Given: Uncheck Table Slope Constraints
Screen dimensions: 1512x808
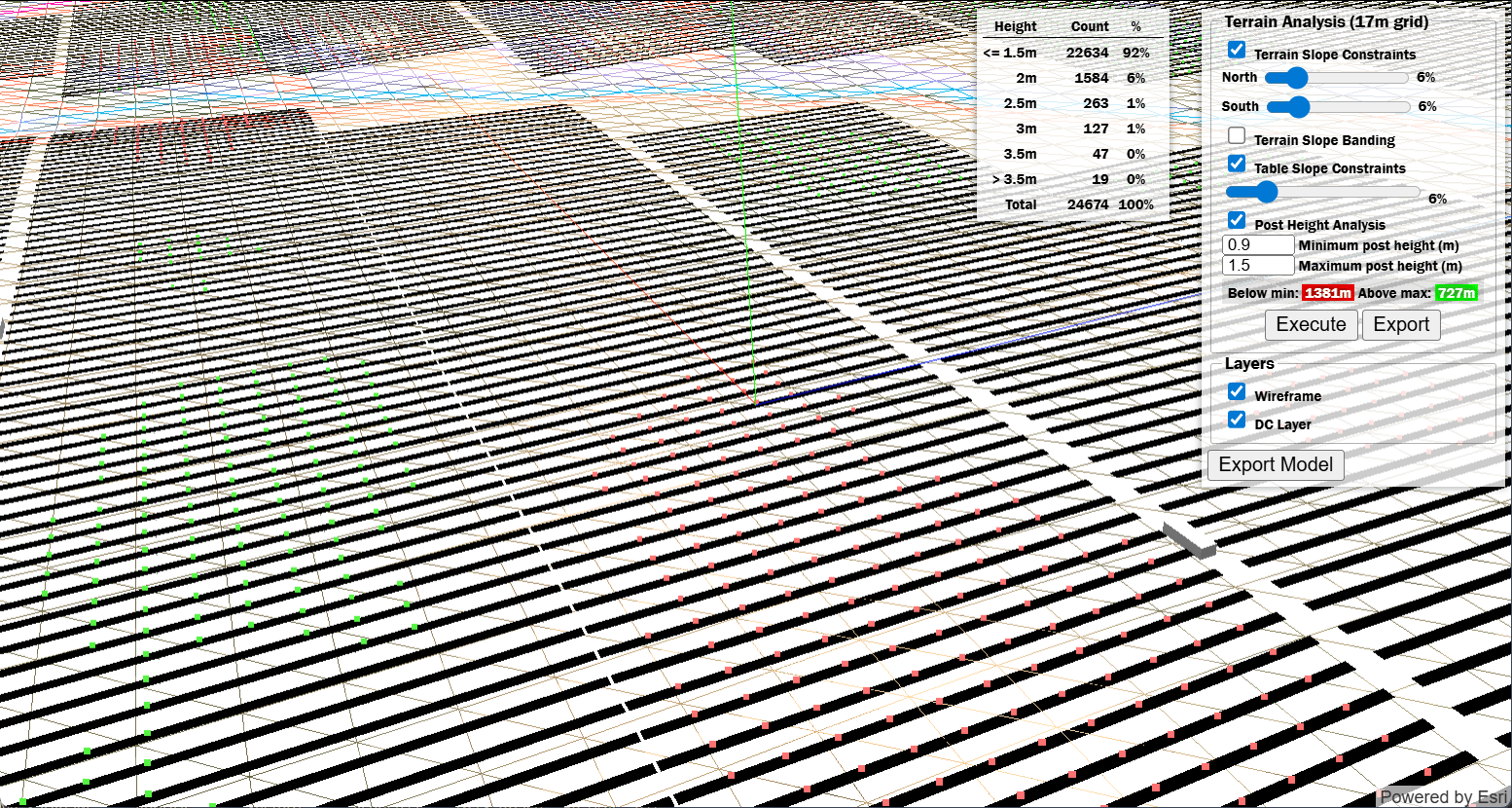Looking at the screenshot, I should pos(1237,164).
